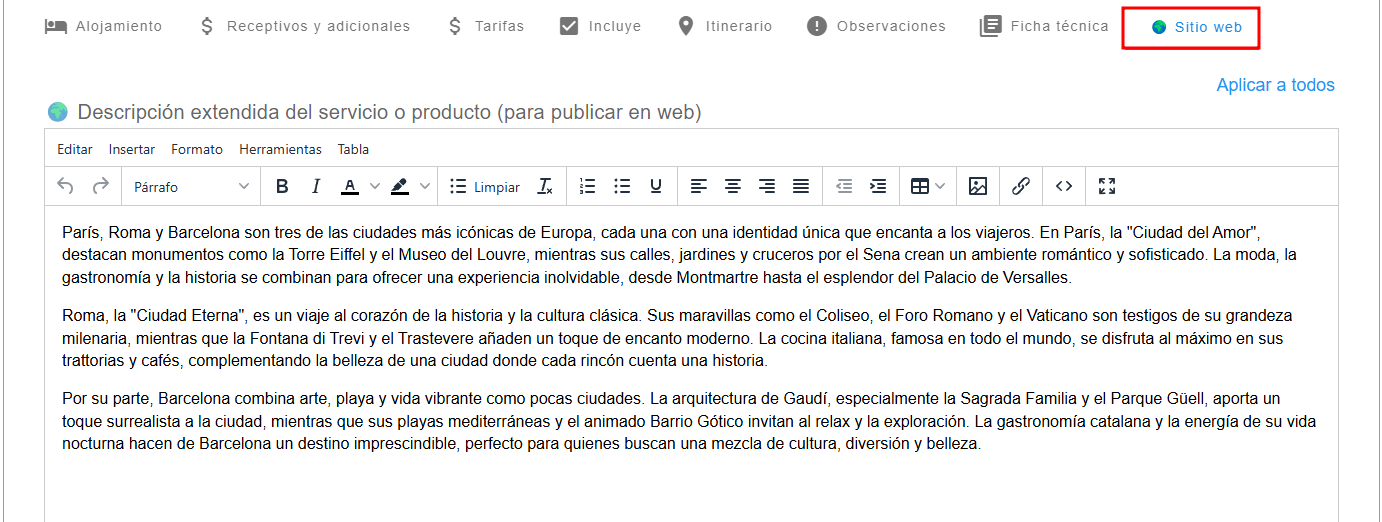This screenshot has width=1382, height=522.
Task: Click the Aplicar a todos link
Action: (1275, 85)
